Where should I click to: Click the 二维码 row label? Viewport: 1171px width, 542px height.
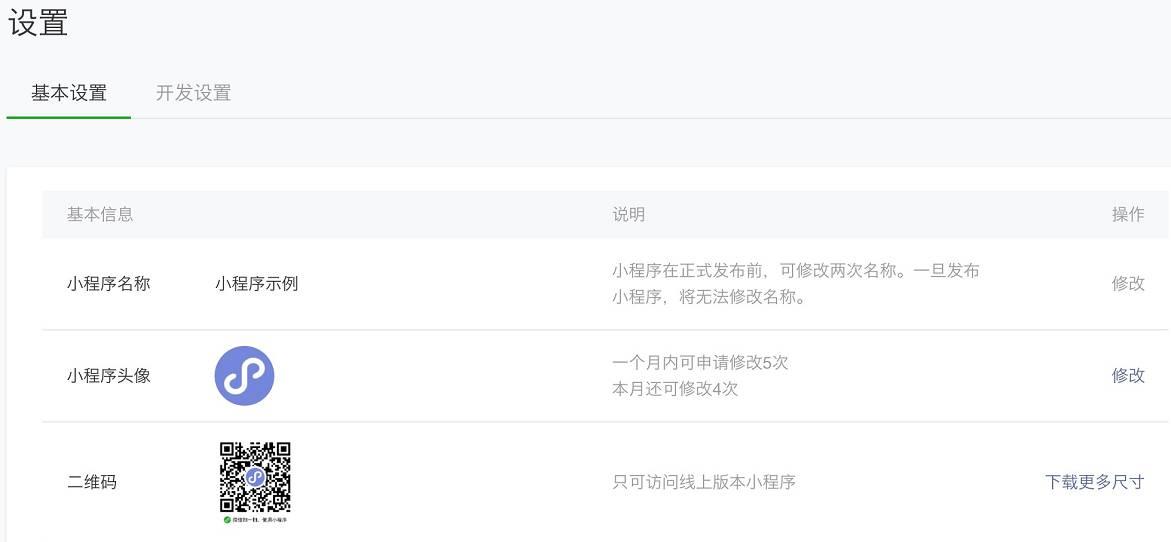[92, 482]
